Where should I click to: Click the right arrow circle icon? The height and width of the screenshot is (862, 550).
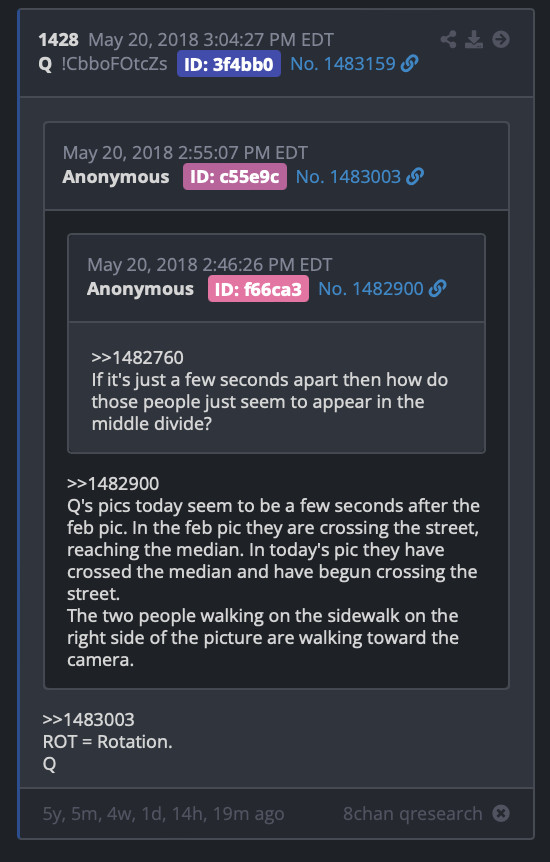[x=500, y=40]
